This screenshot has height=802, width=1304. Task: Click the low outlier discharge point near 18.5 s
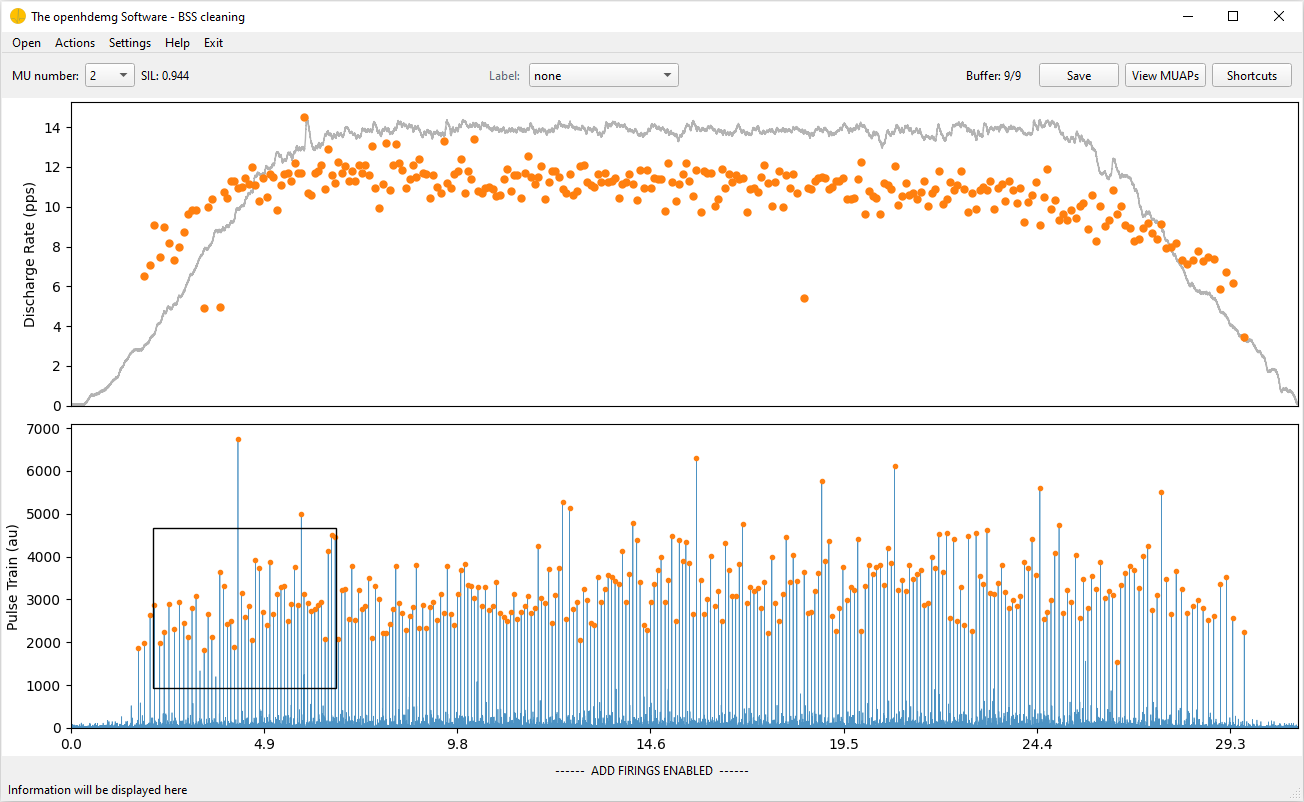[x=804, y=298]
